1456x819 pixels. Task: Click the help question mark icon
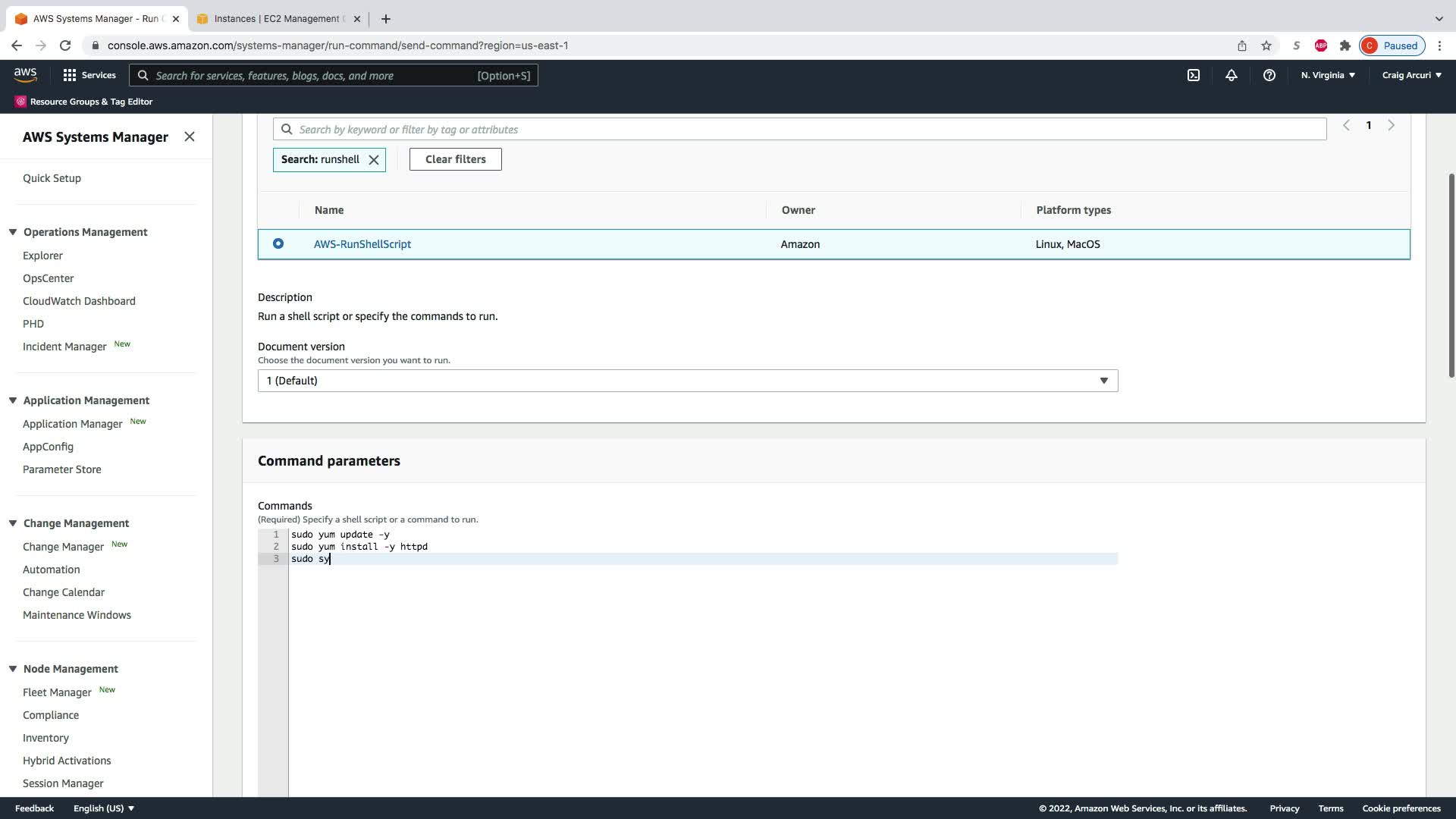(x=1269, y=75)
